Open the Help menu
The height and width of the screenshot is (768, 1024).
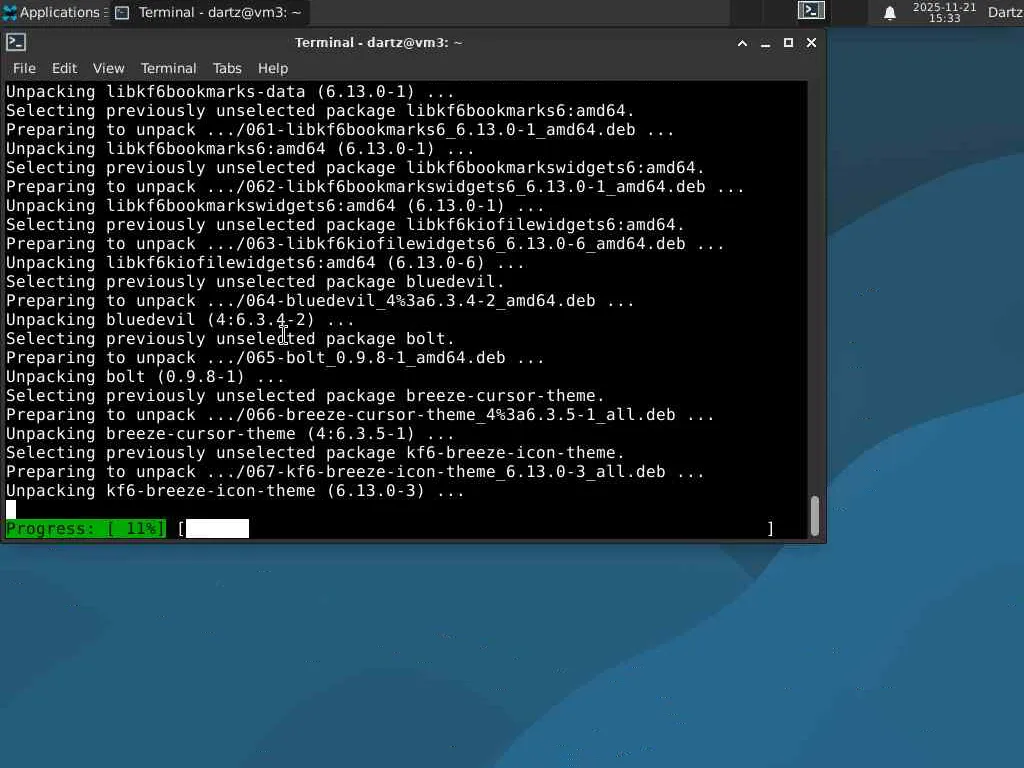273,68
